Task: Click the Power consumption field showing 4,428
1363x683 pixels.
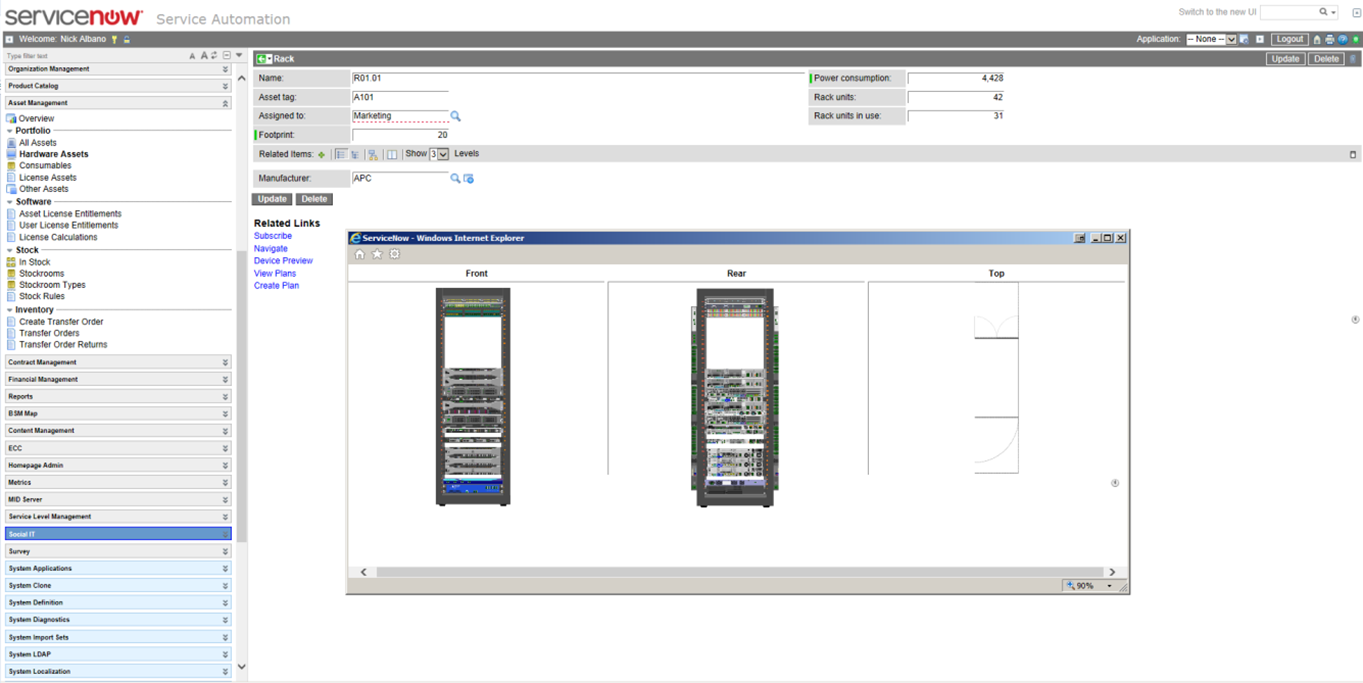Action: (956, 78)
